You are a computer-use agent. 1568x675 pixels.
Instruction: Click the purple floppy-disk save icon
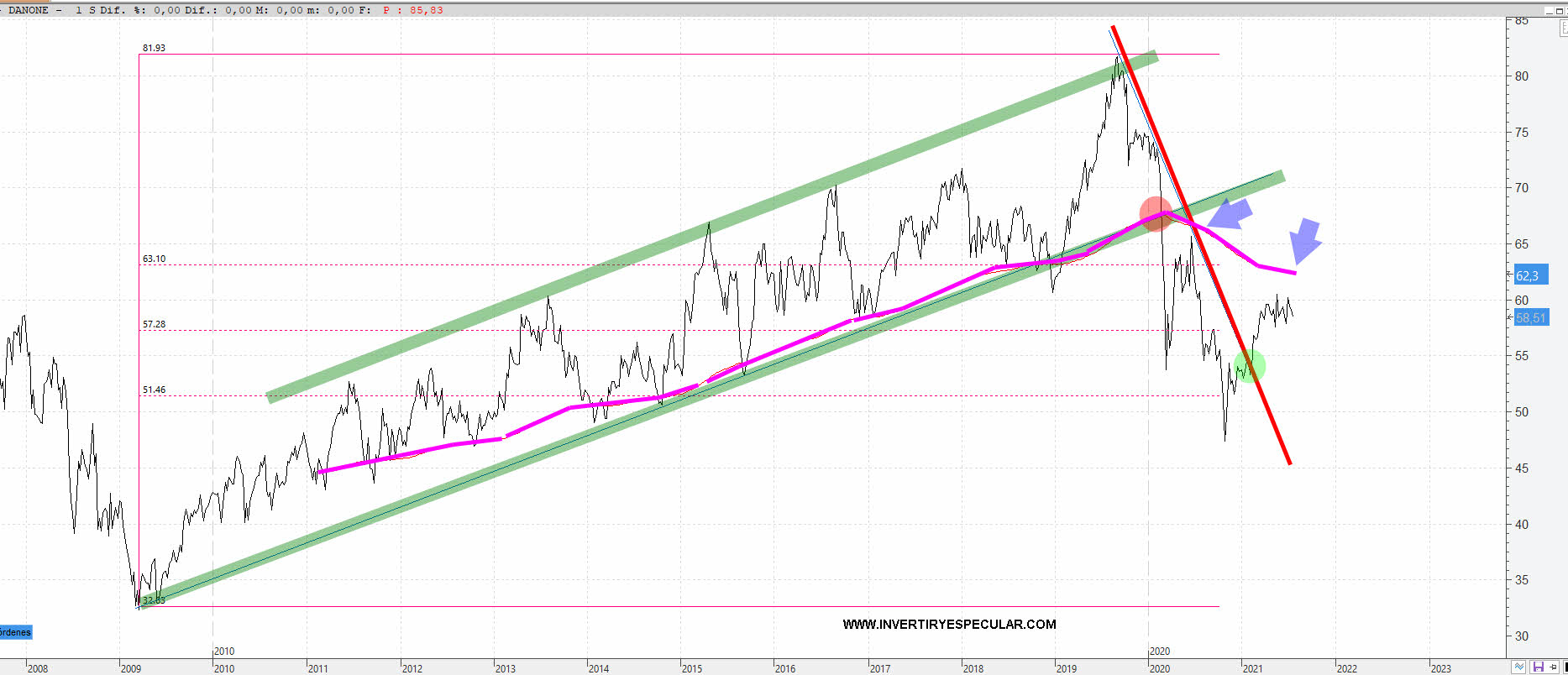pyautogui.click(x=1538, y=667)
